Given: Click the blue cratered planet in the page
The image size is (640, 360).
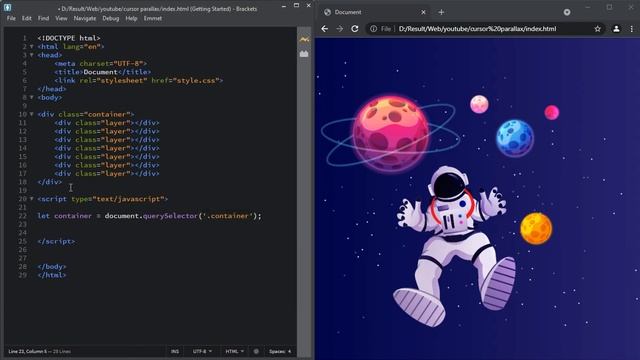Looking at the screenshot, I should coord(515,138).
